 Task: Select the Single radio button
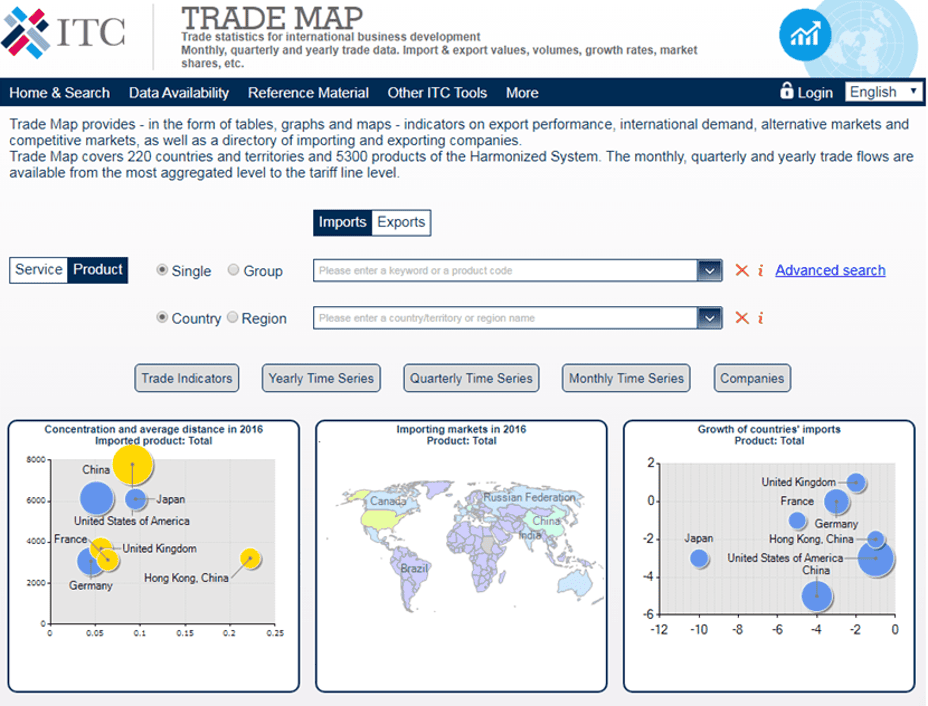(x=162, y=270)
